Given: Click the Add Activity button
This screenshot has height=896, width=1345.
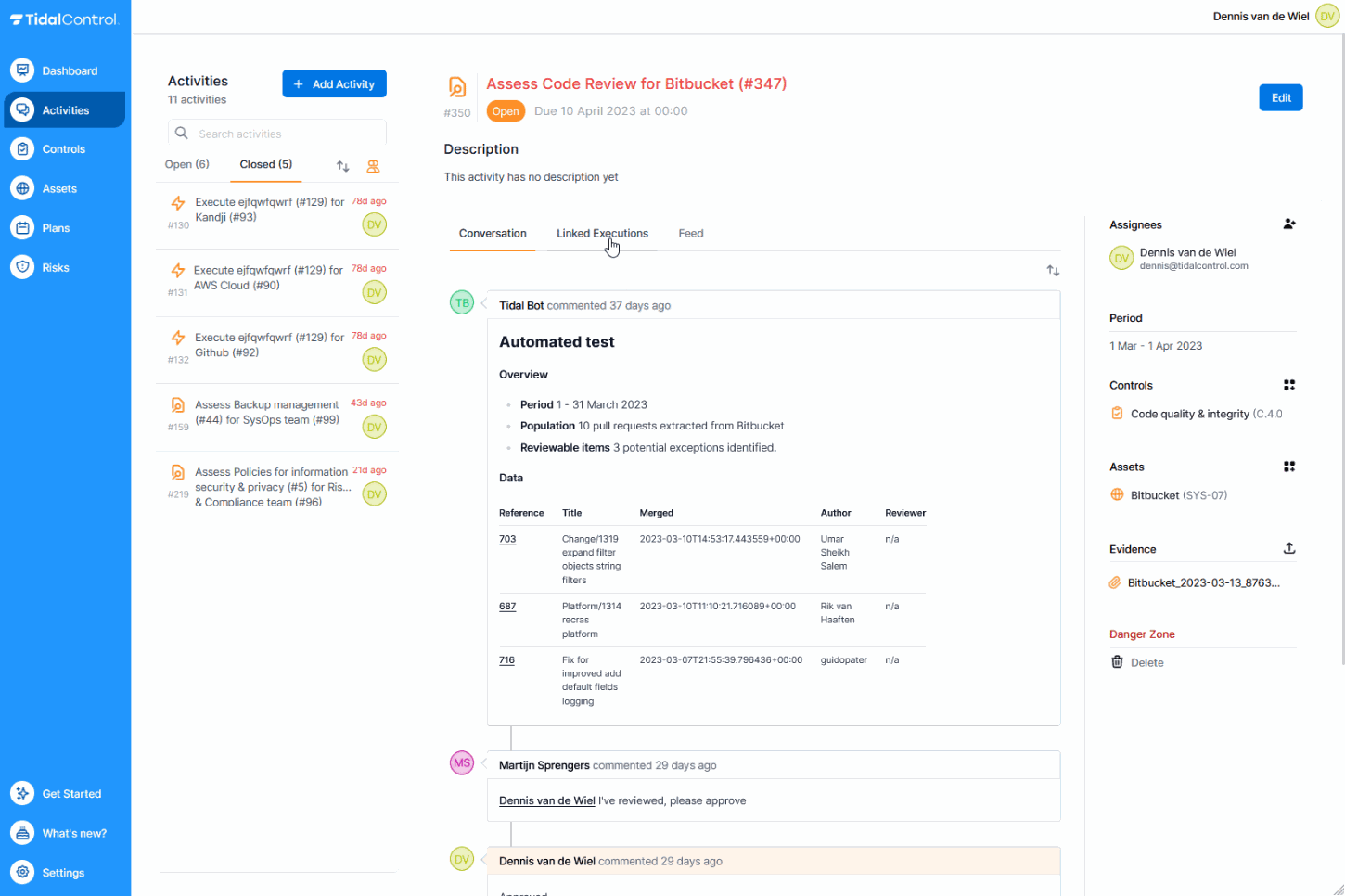Looking at the screenshot, I should tap(334, 83).
